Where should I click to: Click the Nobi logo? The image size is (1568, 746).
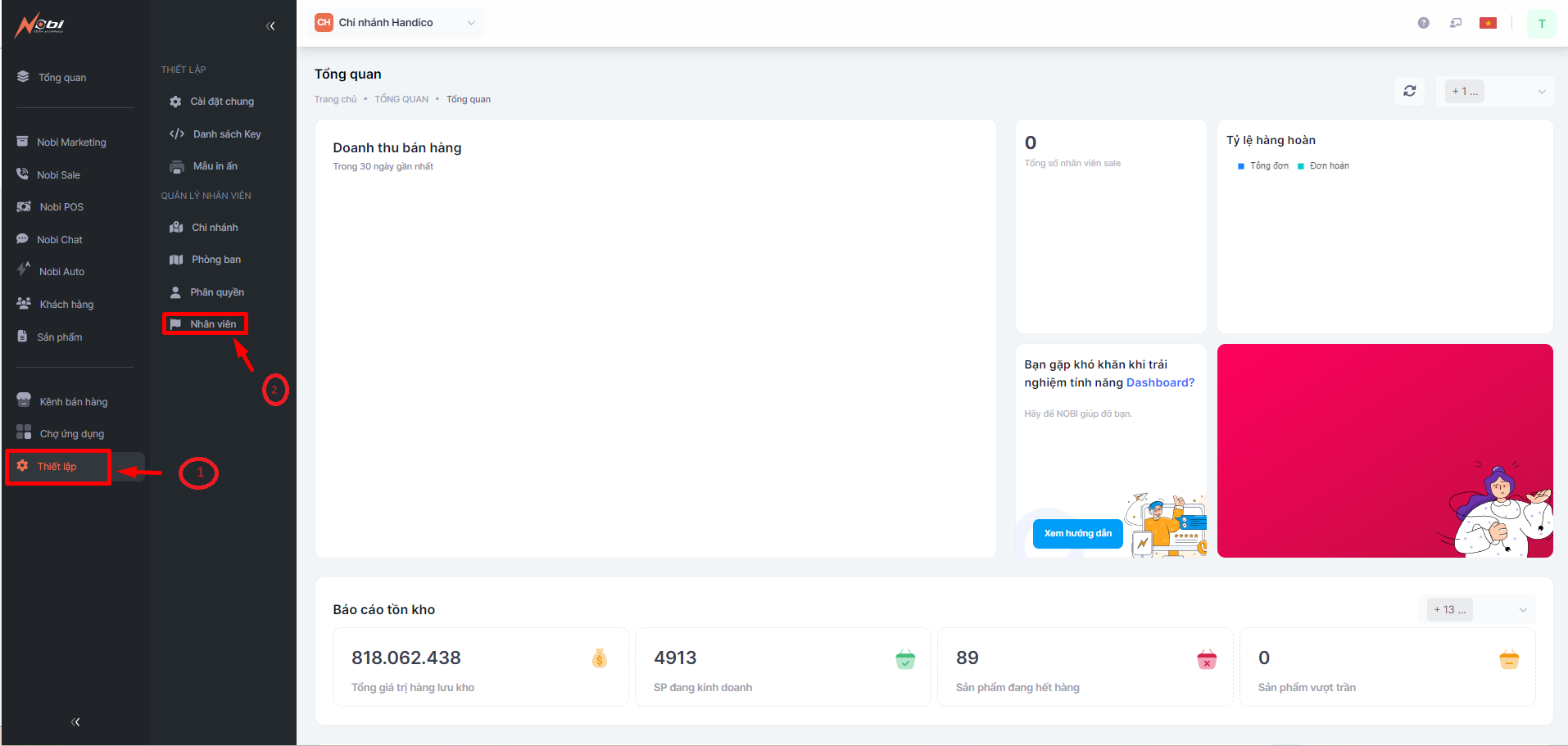click(39, 25)
